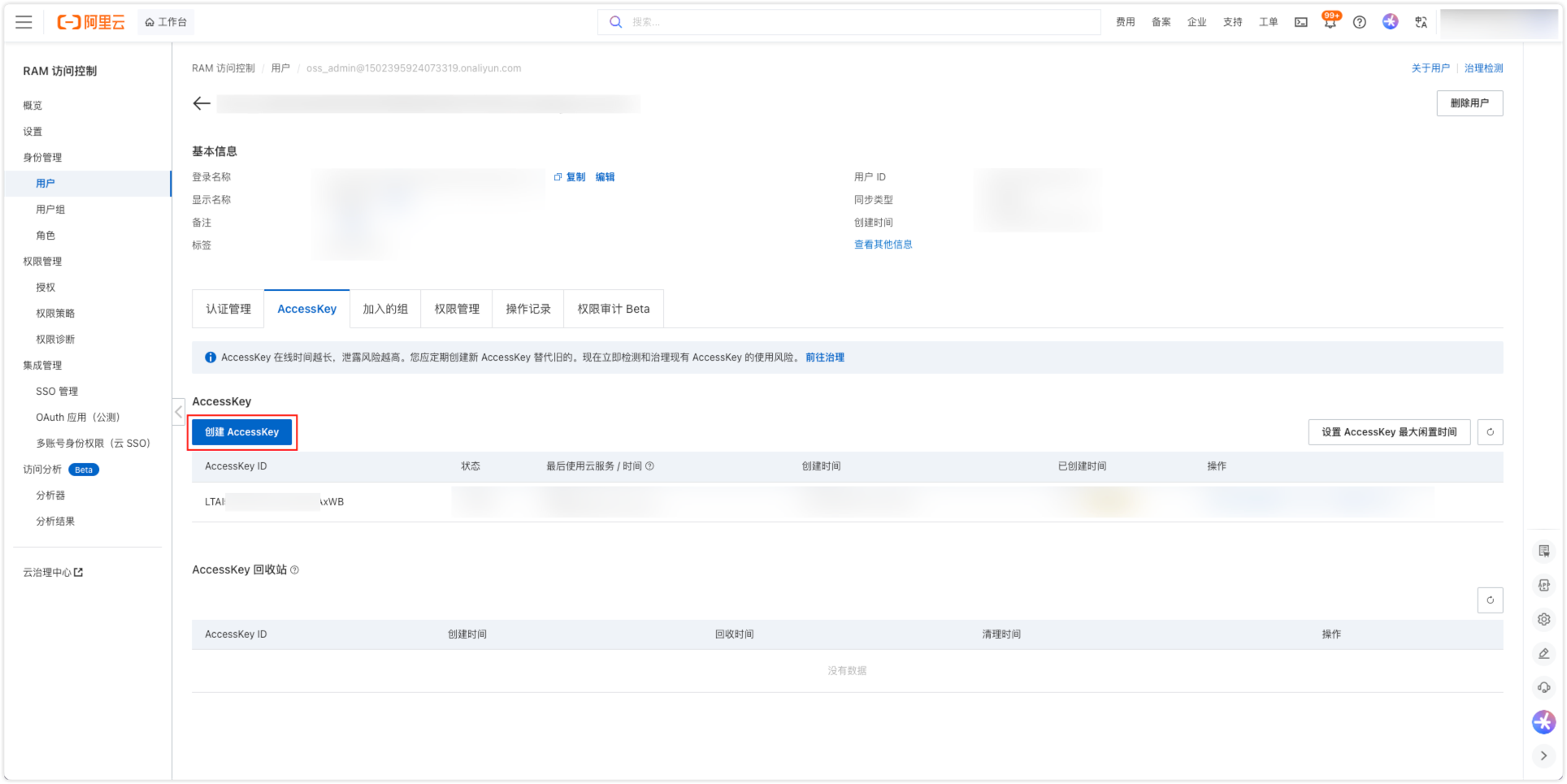Collapse the left navigation sidebar

tap(179, 412)
